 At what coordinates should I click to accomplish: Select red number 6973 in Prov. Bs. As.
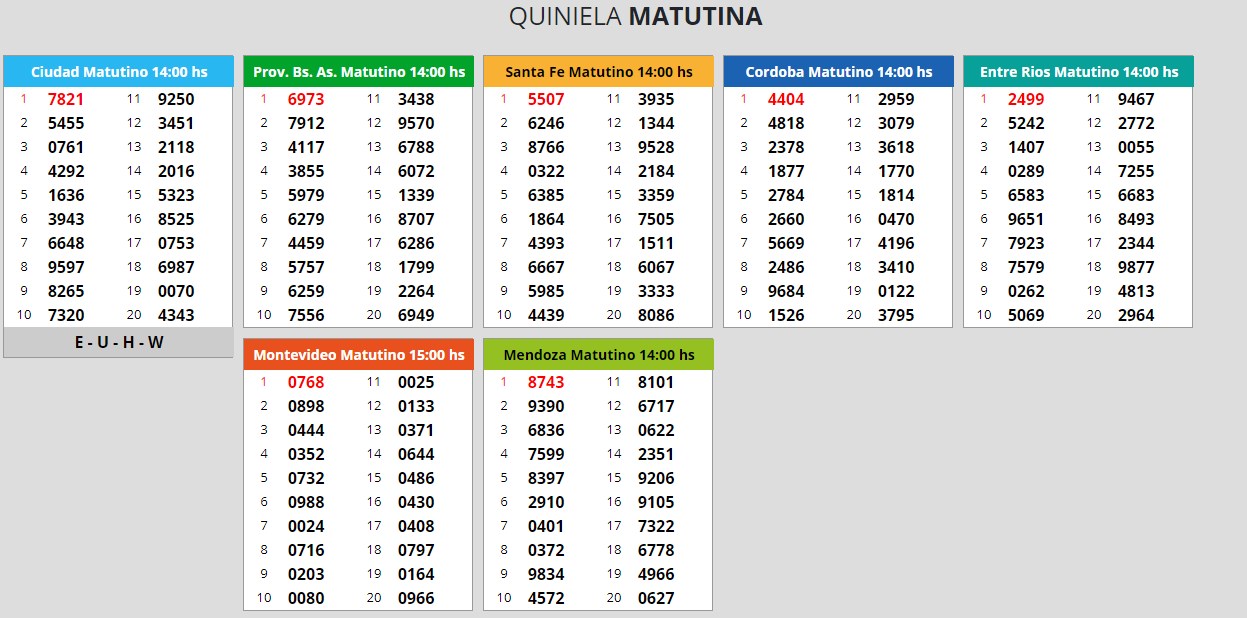point(306,99)
